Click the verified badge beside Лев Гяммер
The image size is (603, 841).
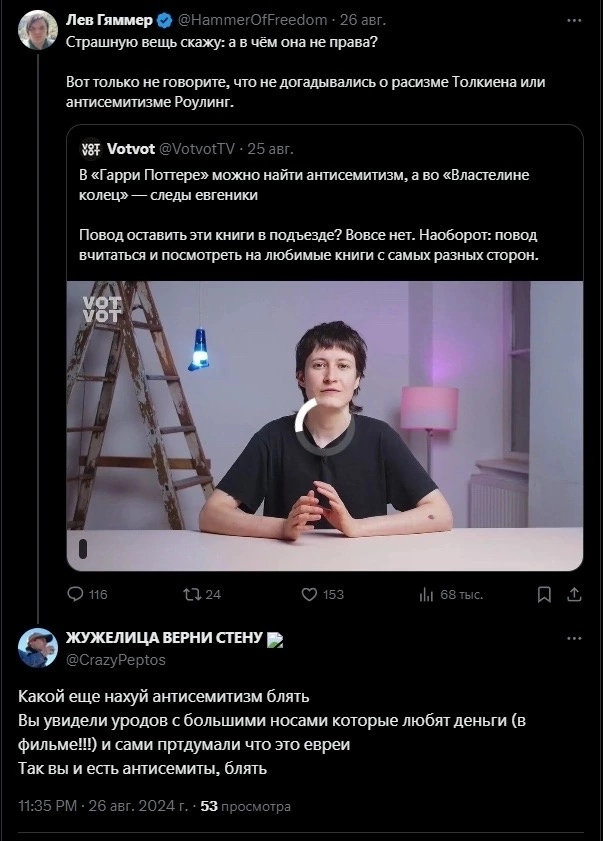(x=164, y=19)
